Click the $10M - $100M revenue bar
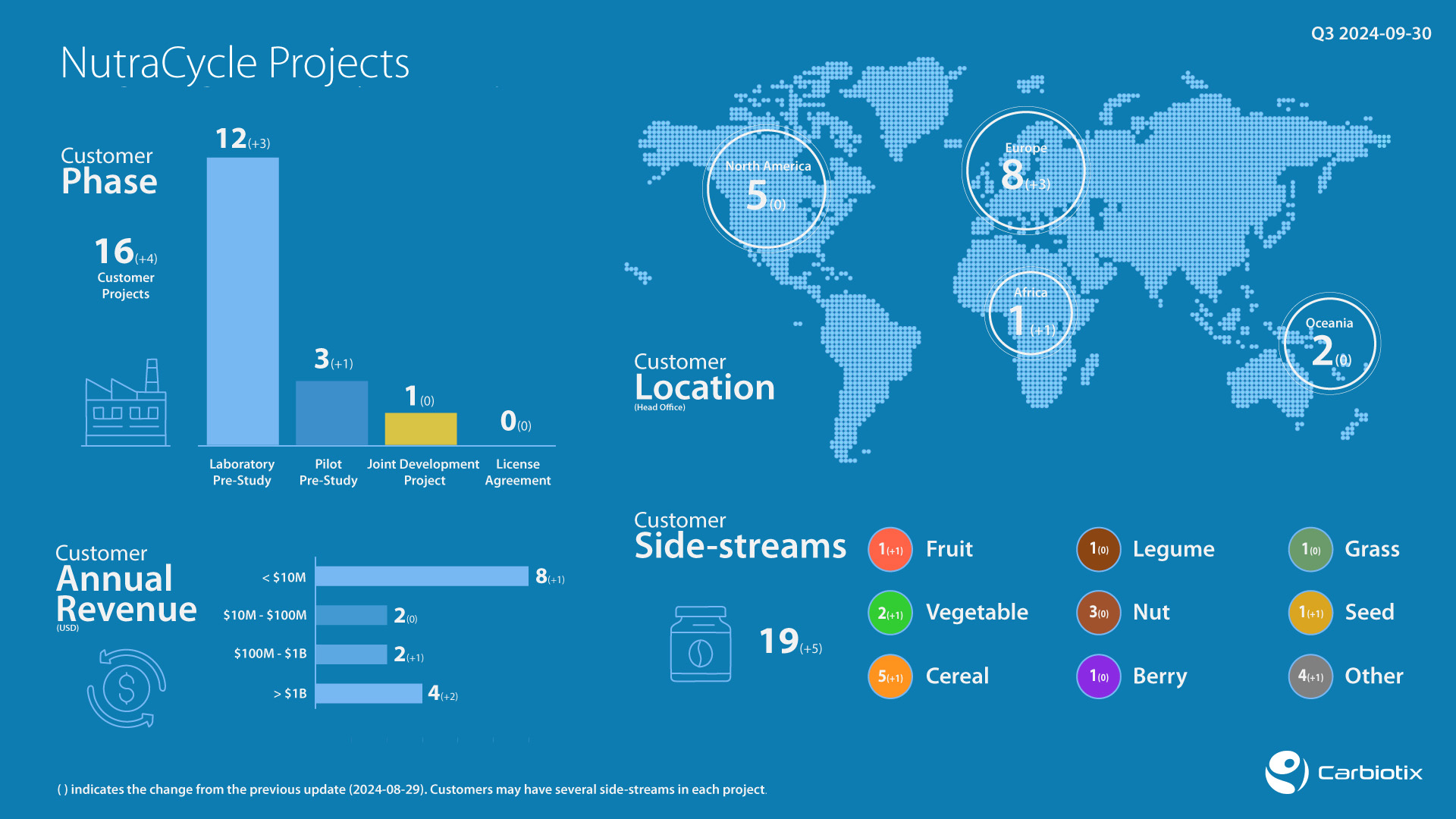 352,615
